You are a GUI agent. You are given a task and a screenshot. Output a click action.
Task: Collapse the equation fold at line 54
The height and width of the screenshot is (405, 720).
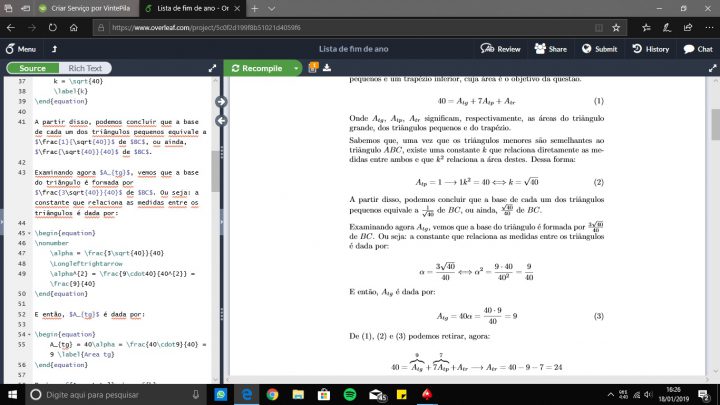click(x=29, y=334)
